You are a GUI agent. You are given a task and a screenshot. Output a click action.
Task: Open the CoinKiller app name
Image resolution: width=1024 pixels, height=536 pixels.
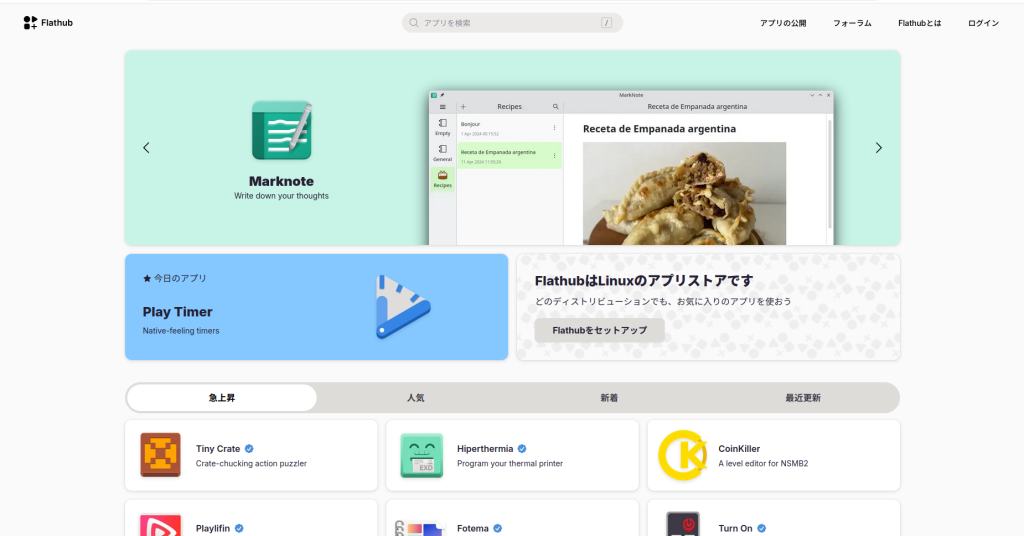[739, 449]
